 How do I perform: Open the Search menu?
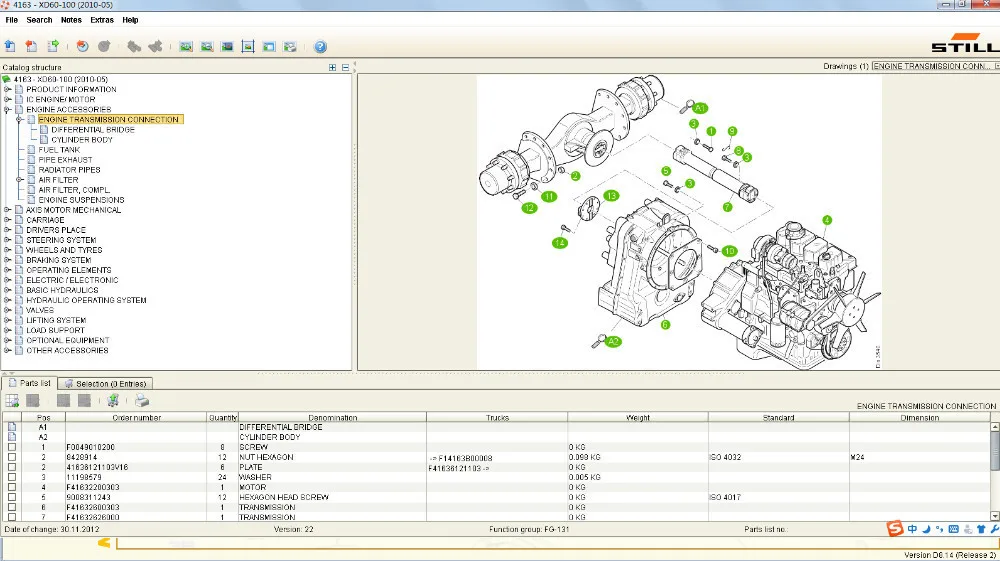[x=40, y=20]
